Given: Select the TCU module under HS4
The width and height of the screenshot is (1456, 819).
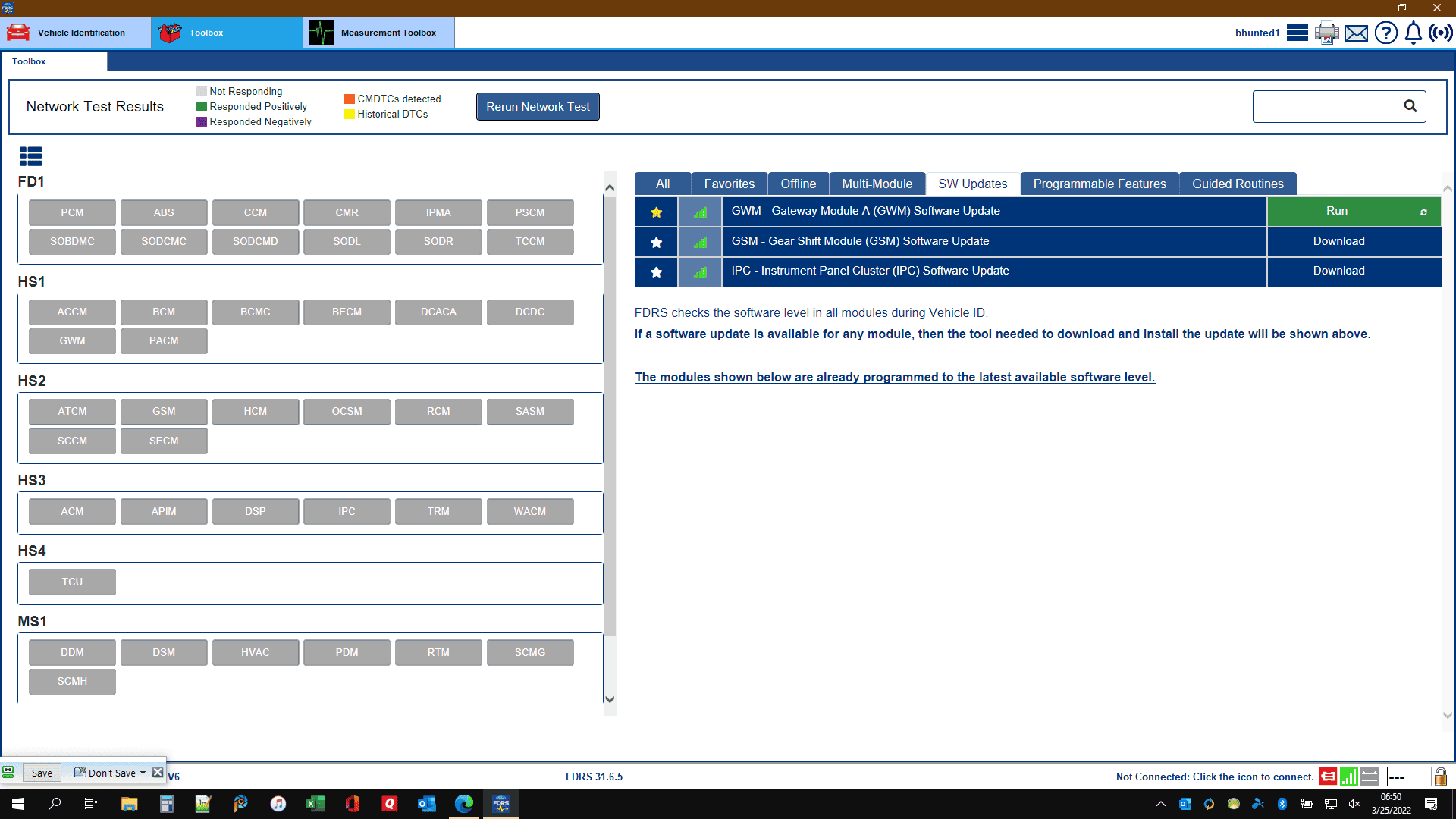Looking at the screenshot, I should click(x=72, y=582).
